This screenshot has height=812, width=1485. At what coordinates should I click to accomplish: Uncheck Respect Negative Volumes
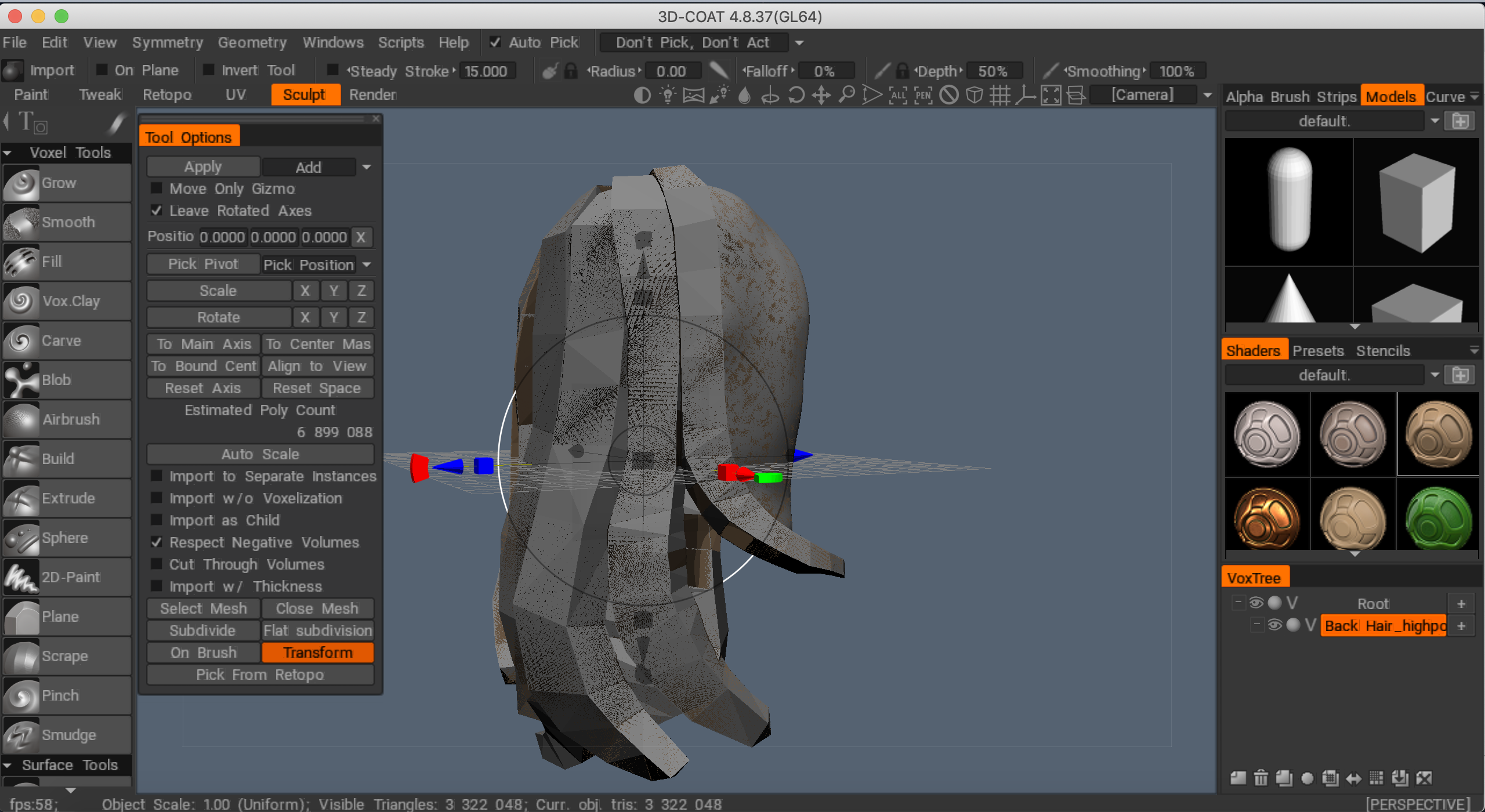coord(156,542)
